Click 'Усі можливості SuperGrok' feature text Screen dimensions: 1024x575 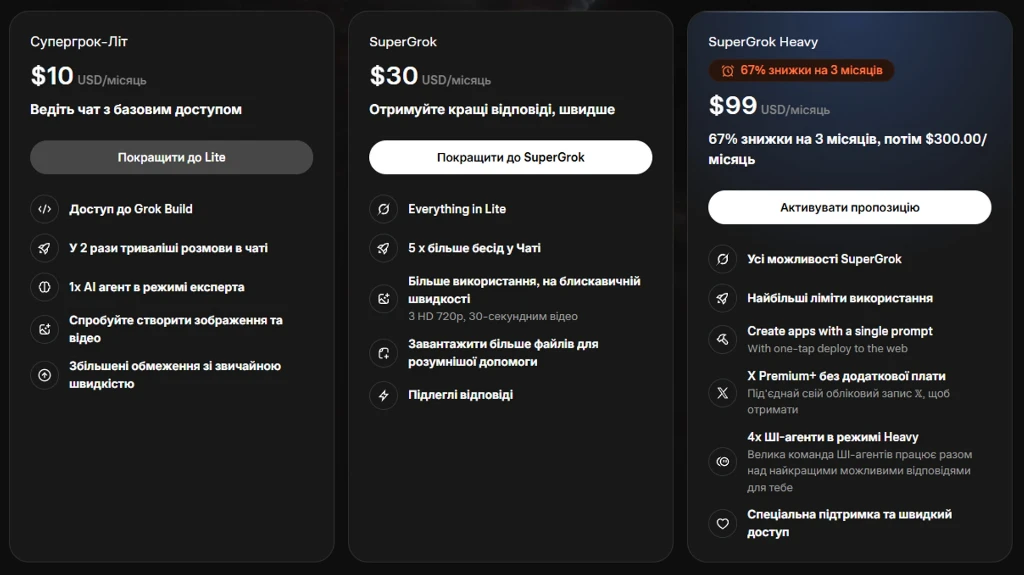pyautogui.click(x=824, y=259)
